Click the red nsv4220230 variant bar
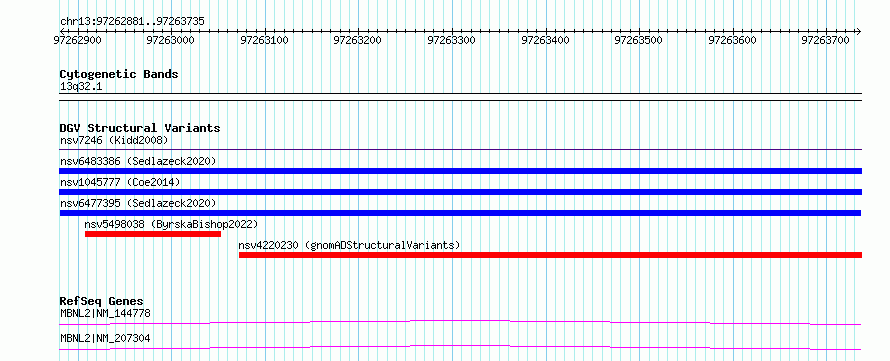Viewport: 890px width, 361px height. coord(551,255)
